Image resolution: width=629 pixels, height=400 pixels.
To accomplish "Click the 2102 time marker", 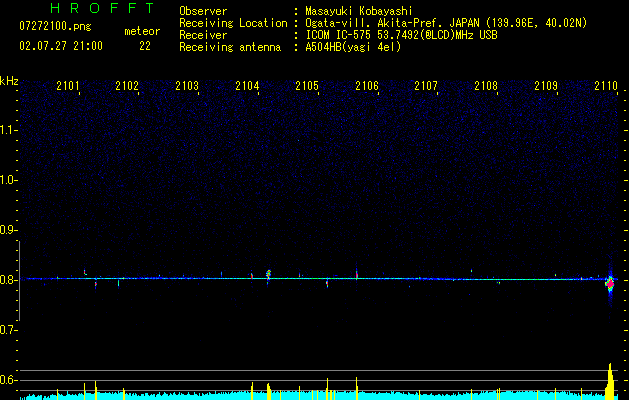I will [x=127, y=85].
